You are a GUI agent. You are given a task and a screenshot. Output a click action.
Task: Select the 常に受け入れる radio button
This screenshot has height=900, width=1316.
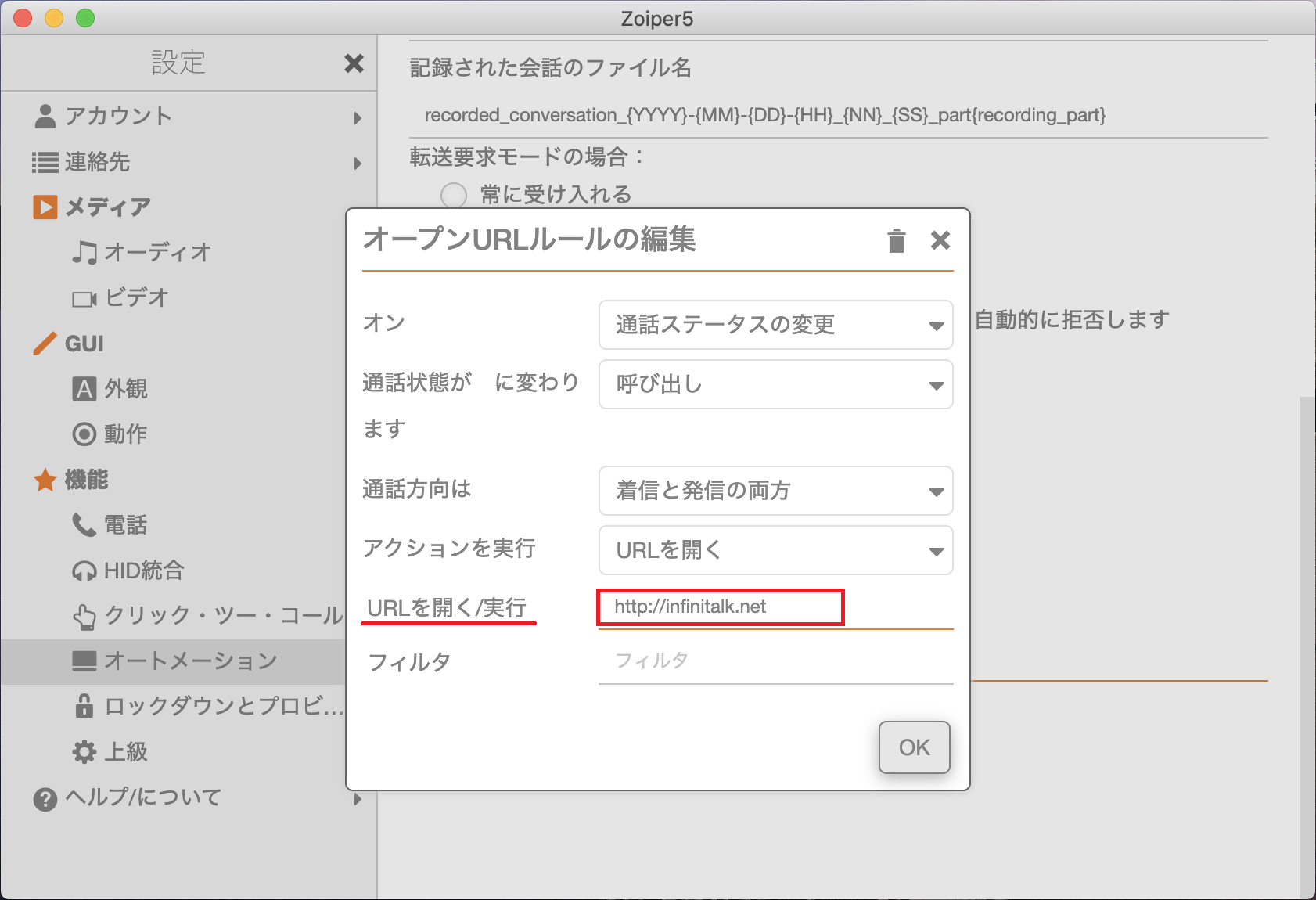[454, 195]
